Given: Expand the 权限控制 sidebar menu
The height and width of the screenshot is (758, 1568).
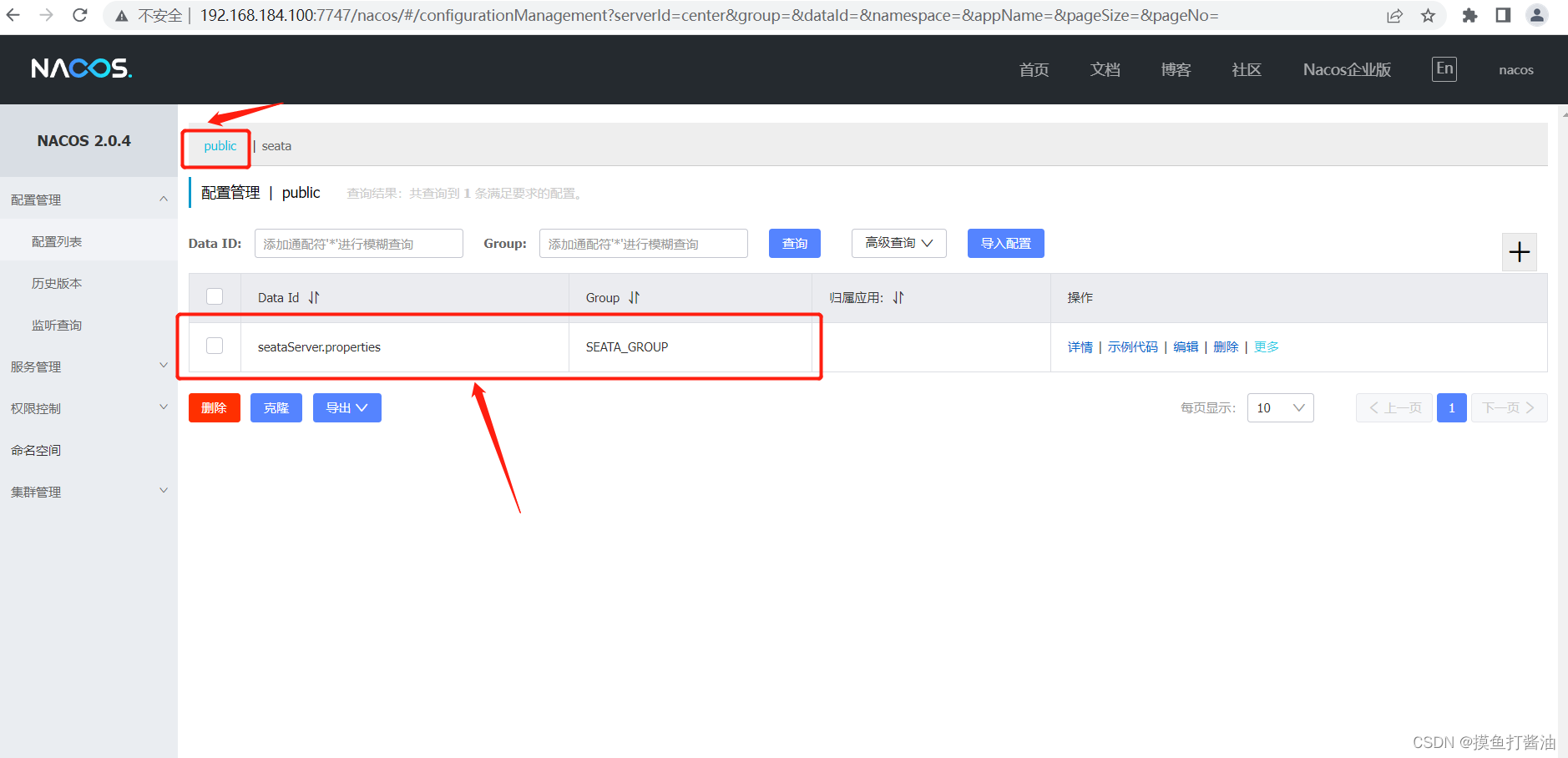Looking at the screenshot, I should click(x=164, y=407).
